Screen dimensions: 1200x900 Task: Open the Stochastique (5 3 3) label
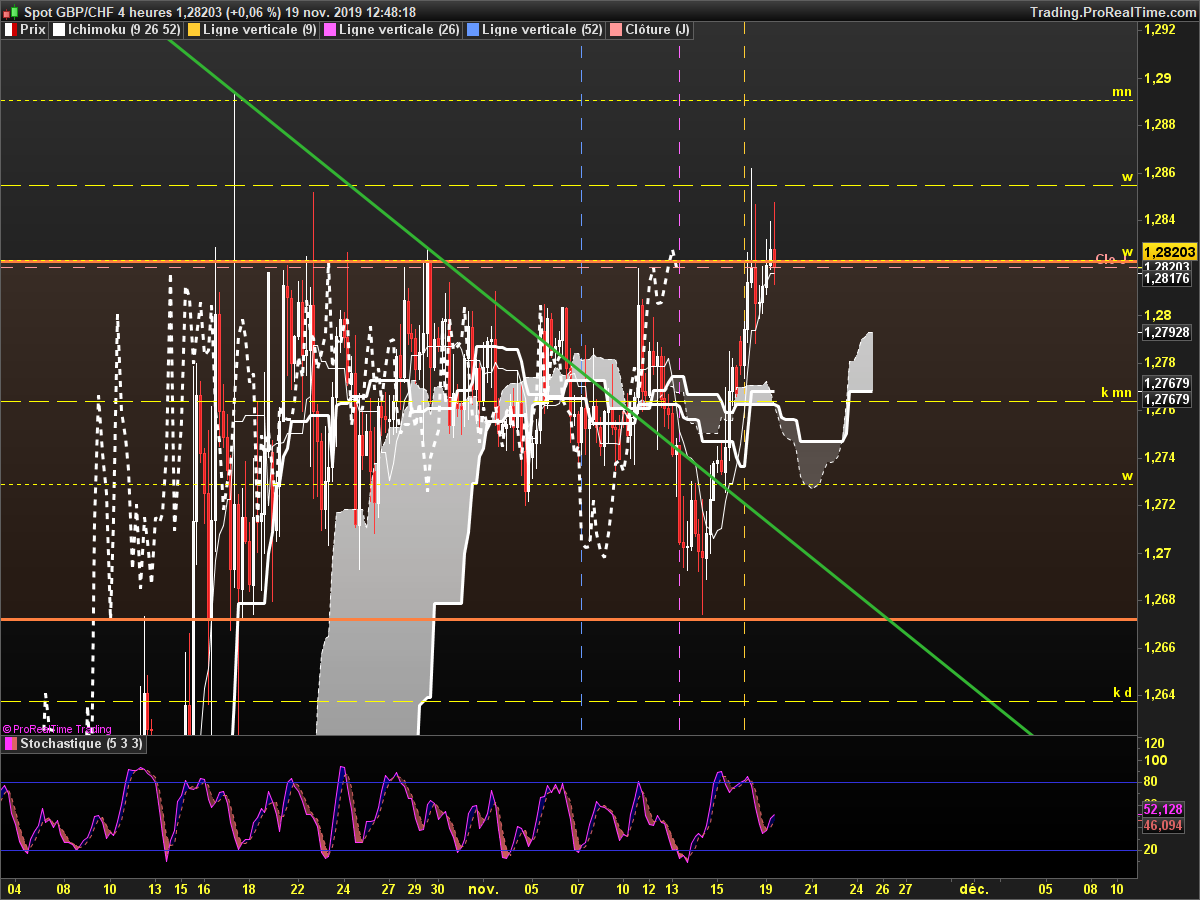tap(82, 744)
